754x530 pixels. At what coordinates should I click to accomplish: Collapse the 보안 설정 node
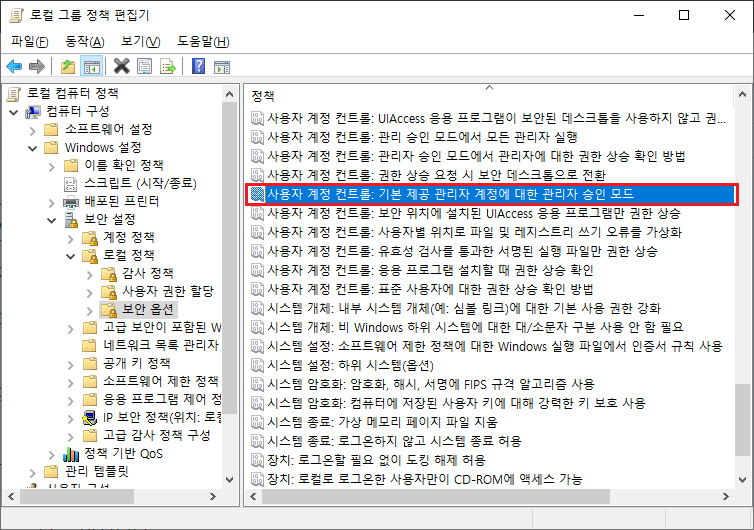point(51,220)
